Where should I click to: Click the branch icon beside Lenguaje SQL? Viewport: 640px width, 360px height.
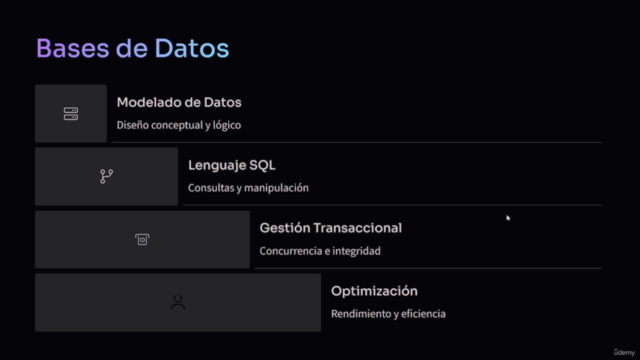(x=107, y=176)
